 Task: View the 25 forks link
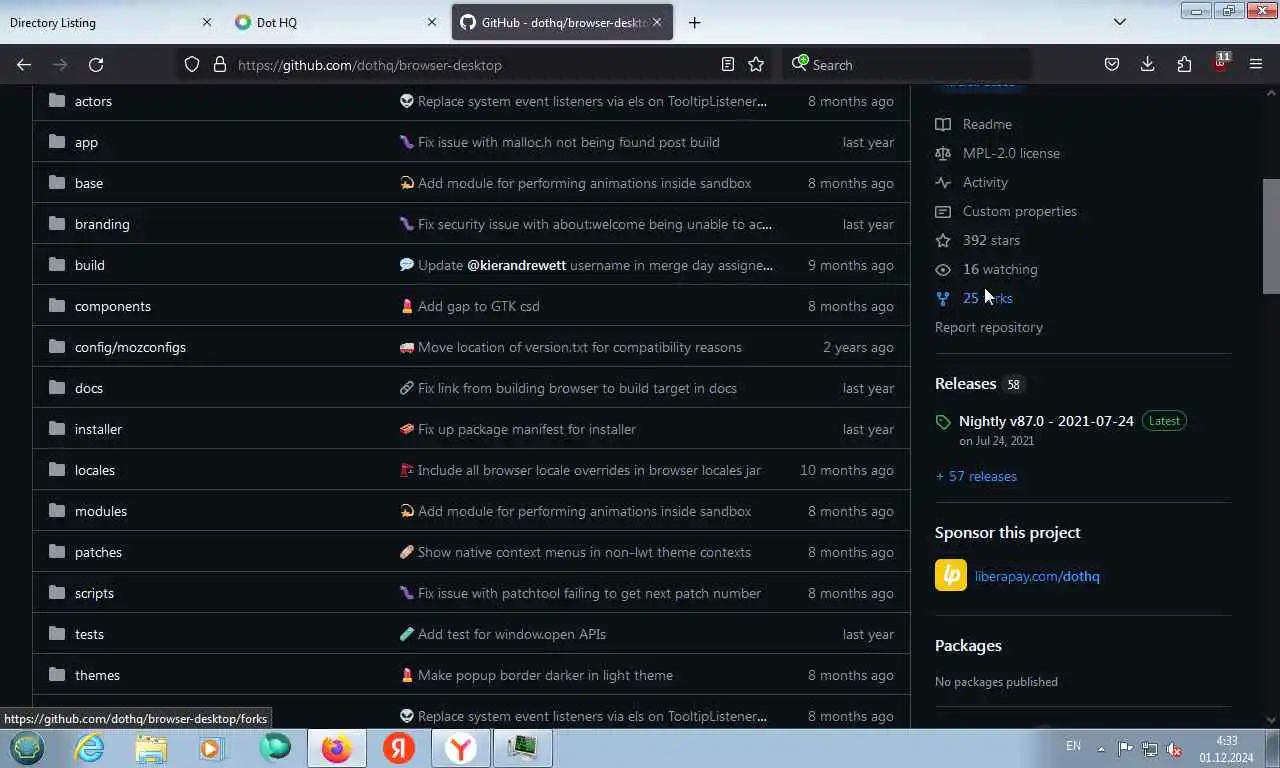(x=973, y=298)
